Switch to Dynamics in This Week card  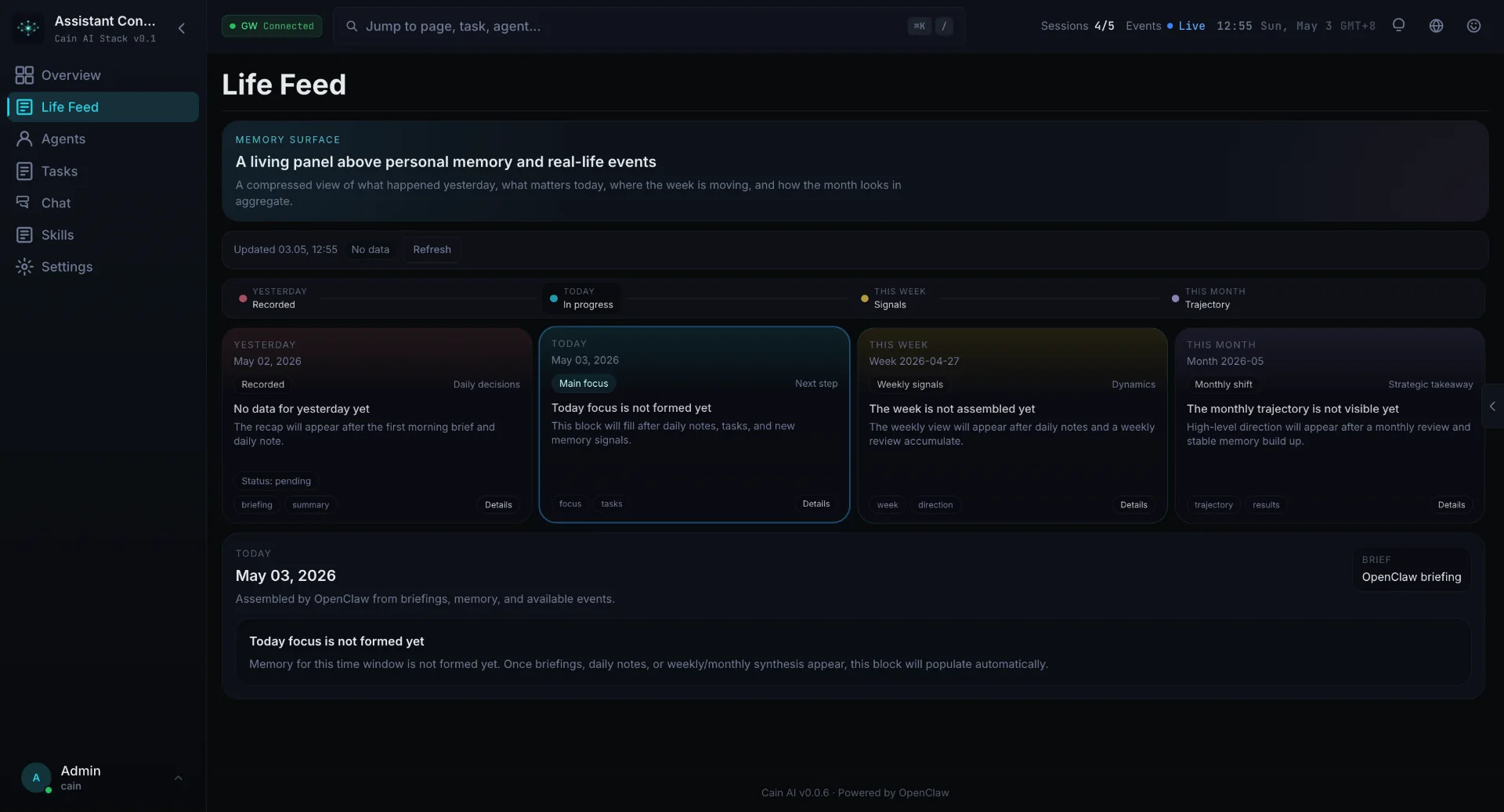(1133, 384)
